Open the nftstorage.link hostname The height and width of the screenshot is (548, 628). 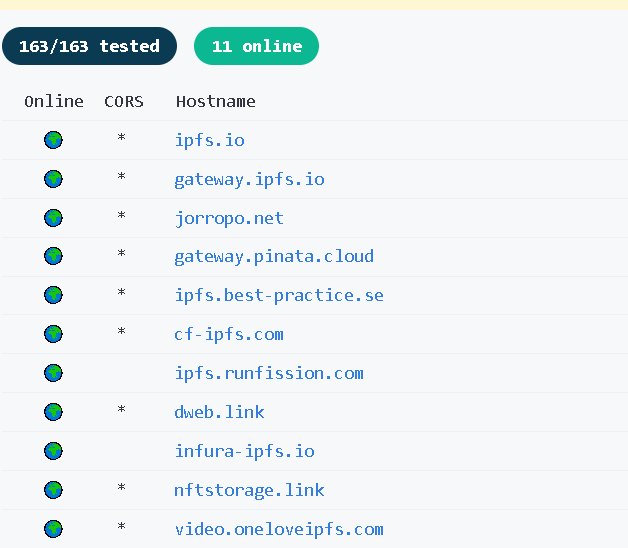pos(249,490)
